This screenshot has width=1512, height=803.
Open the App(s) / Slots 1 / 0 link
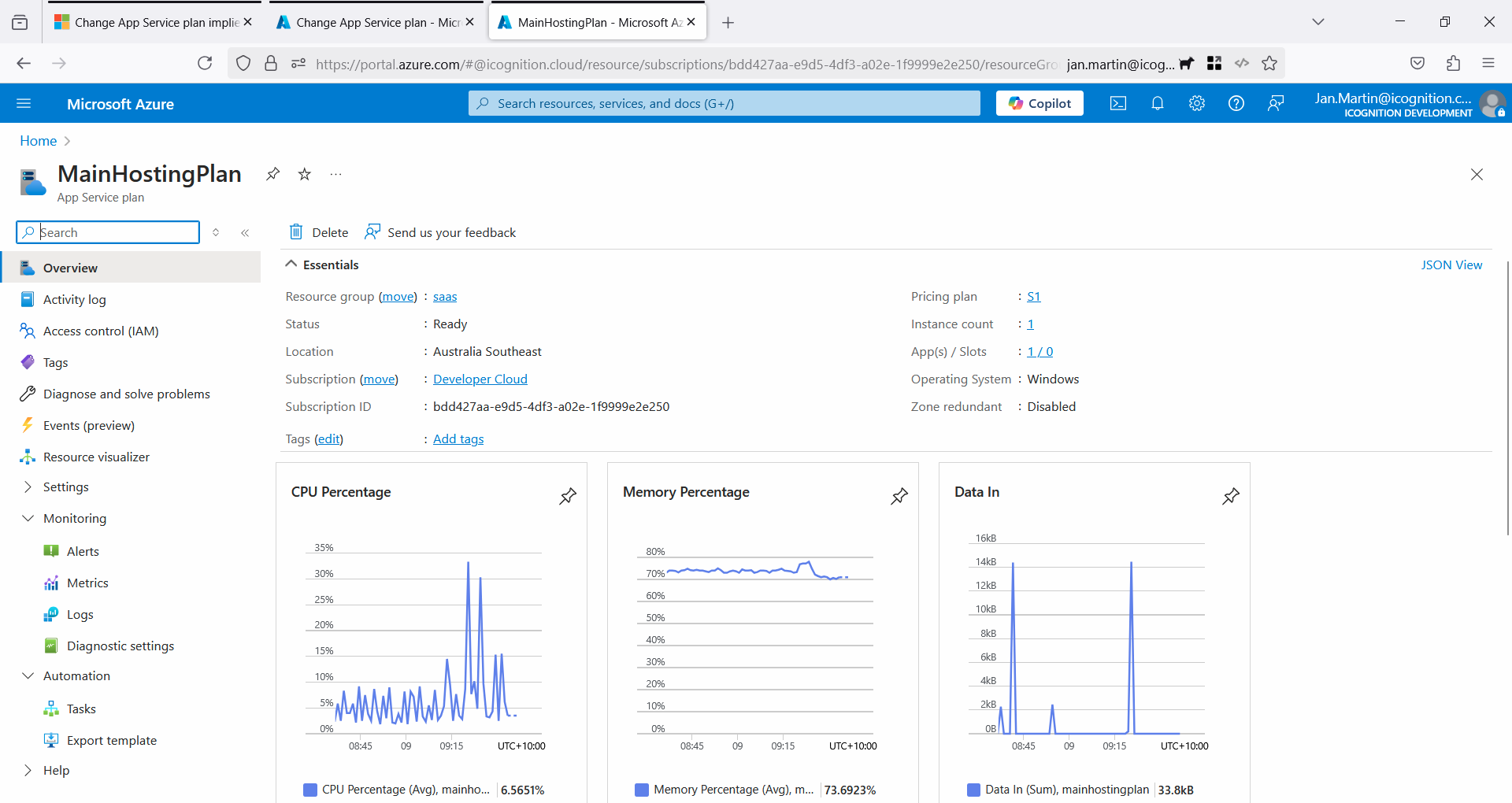pos(1040,351)
